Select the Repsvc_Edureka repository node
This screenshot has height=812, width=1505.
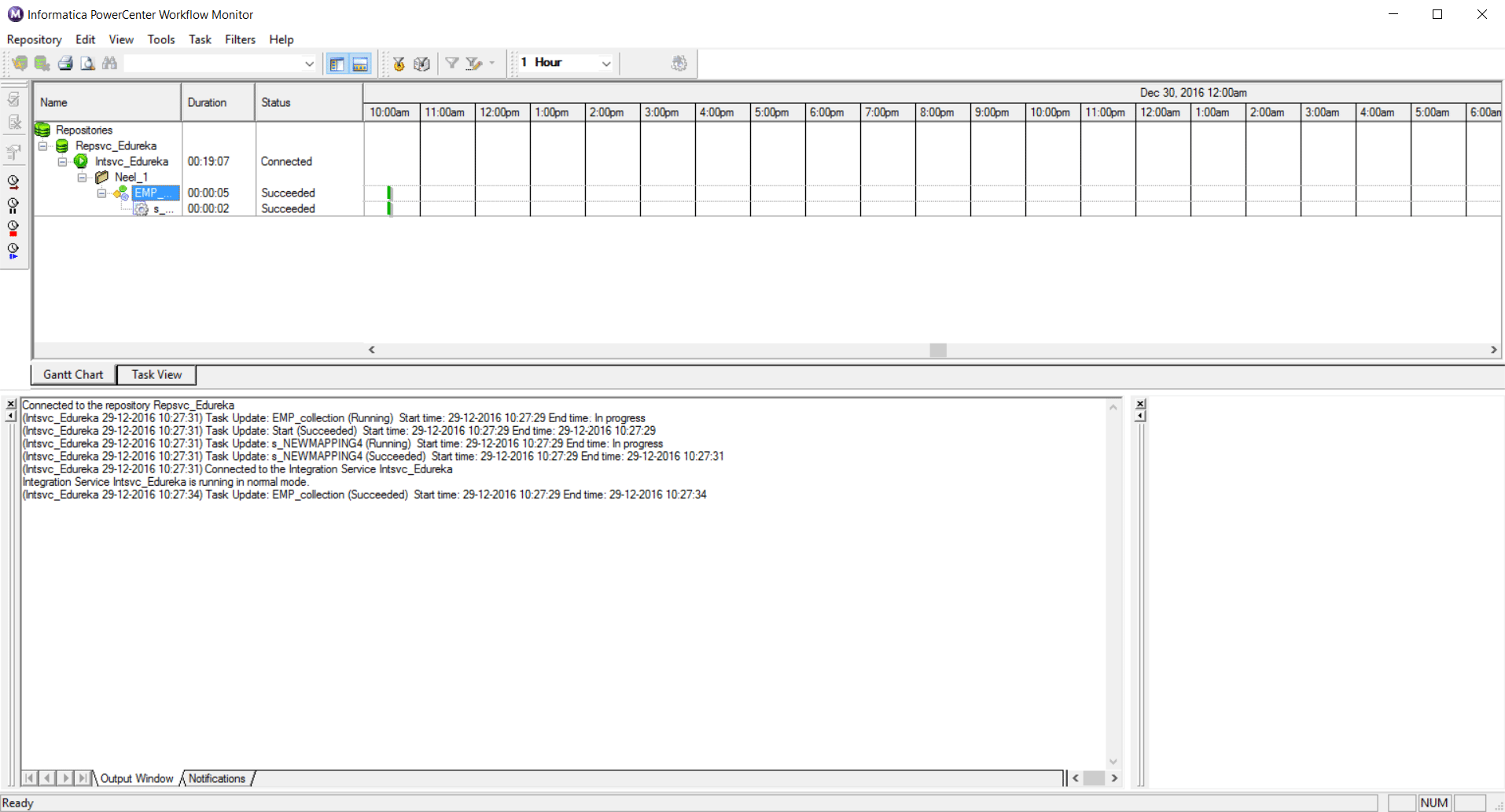[x=116, y=145]
